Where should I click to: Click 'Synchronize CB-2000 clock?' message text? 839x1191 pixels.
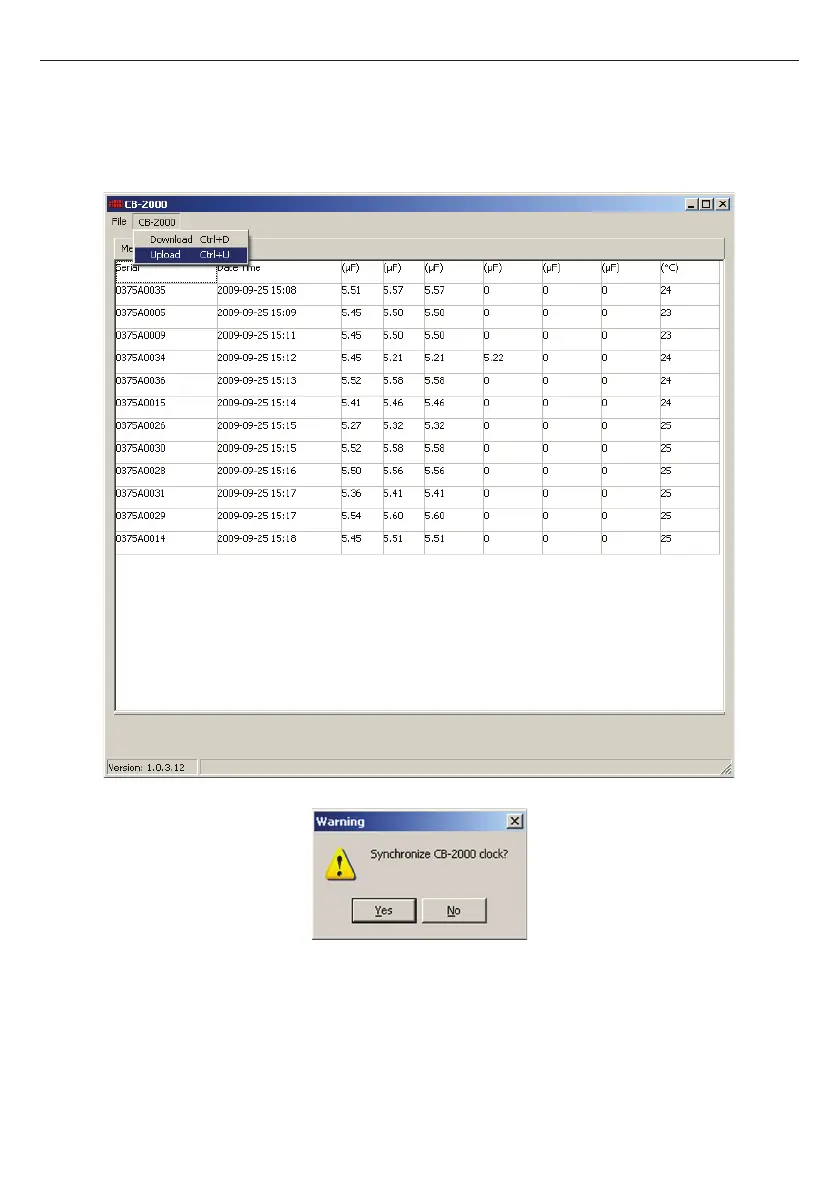pyautogui.click(x=439, y=855)
